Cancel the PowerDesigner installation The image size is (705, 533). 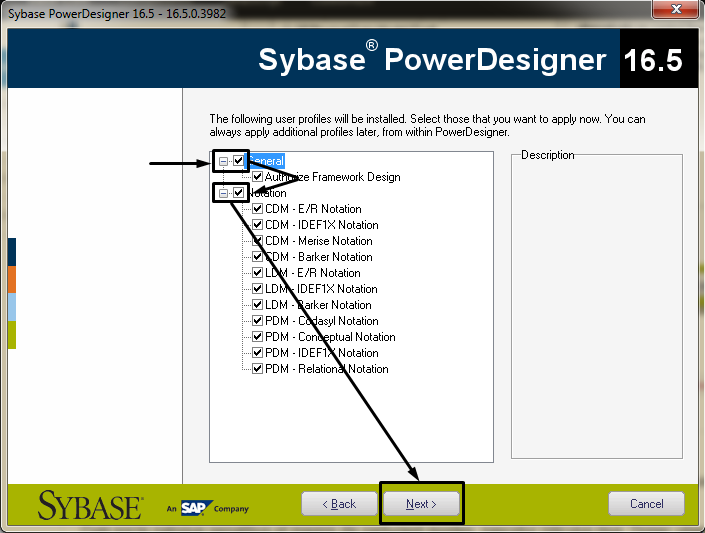point(646,504)
